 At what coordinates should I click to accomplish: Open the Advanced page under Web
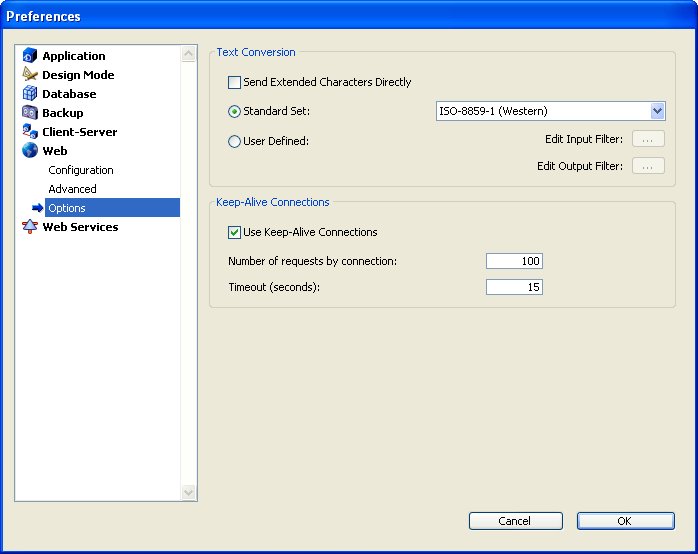73,189
